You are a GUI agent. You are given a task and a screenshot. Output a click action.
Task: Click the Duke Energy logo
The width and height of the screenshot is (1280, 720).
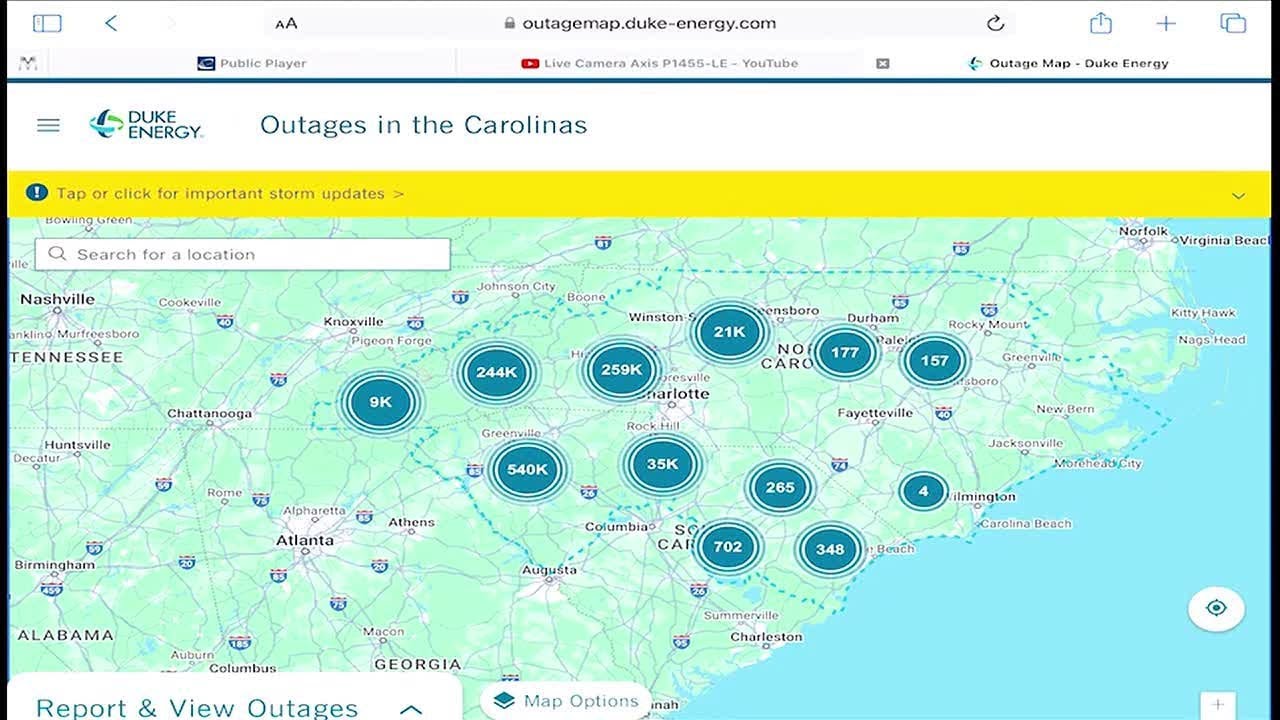point(146,124)
